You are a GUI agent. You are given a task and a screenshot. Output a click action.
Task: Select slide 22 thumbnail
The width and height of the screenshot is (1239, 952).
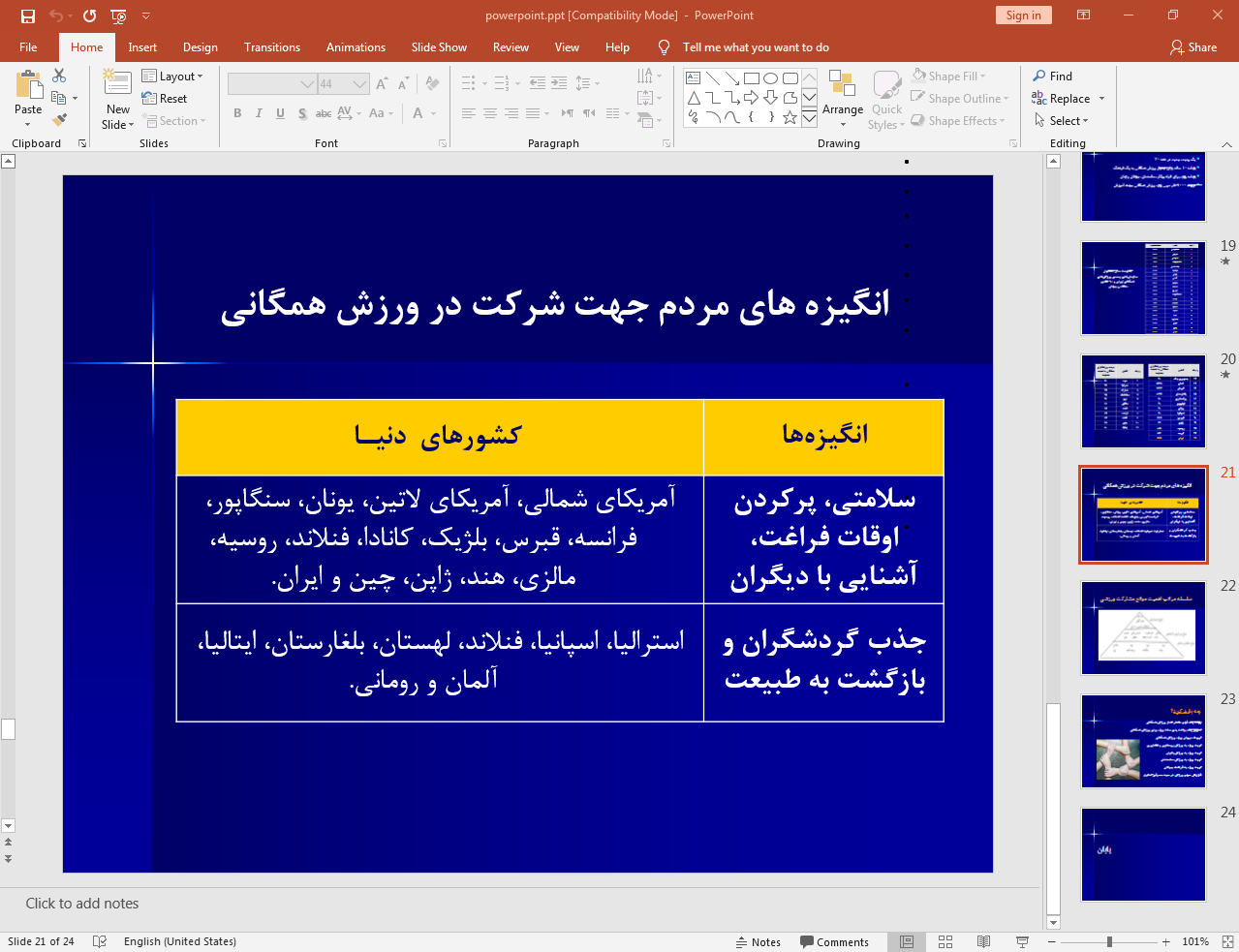point(1143,628)
